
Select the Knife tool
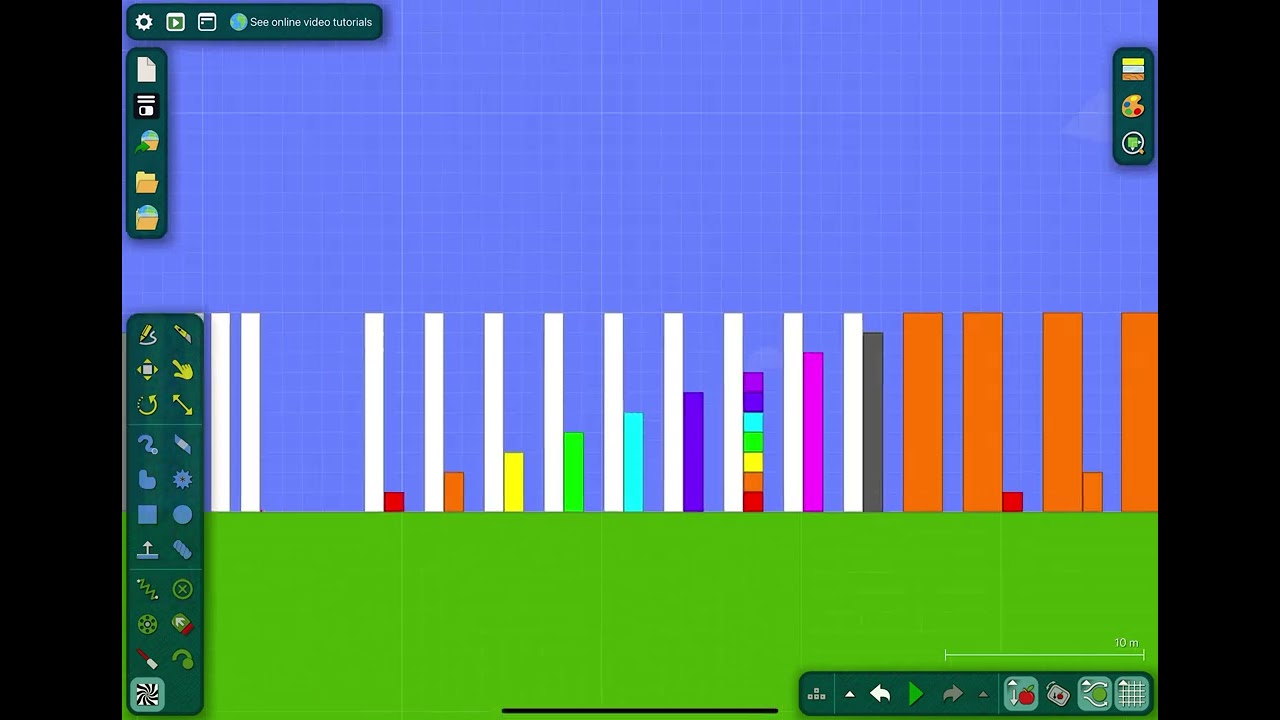[x=182, y=334]
